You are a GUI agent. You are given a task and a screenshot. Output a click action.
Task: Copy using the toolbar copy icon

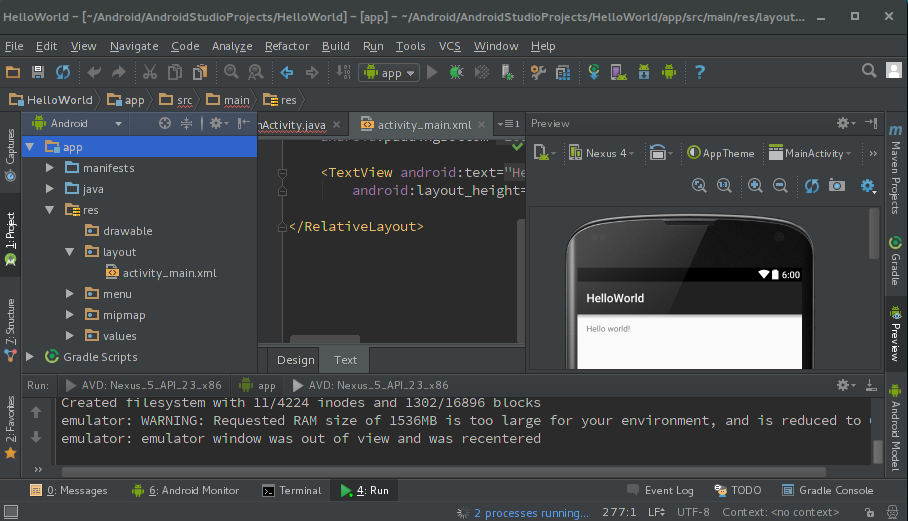(175, 72)
